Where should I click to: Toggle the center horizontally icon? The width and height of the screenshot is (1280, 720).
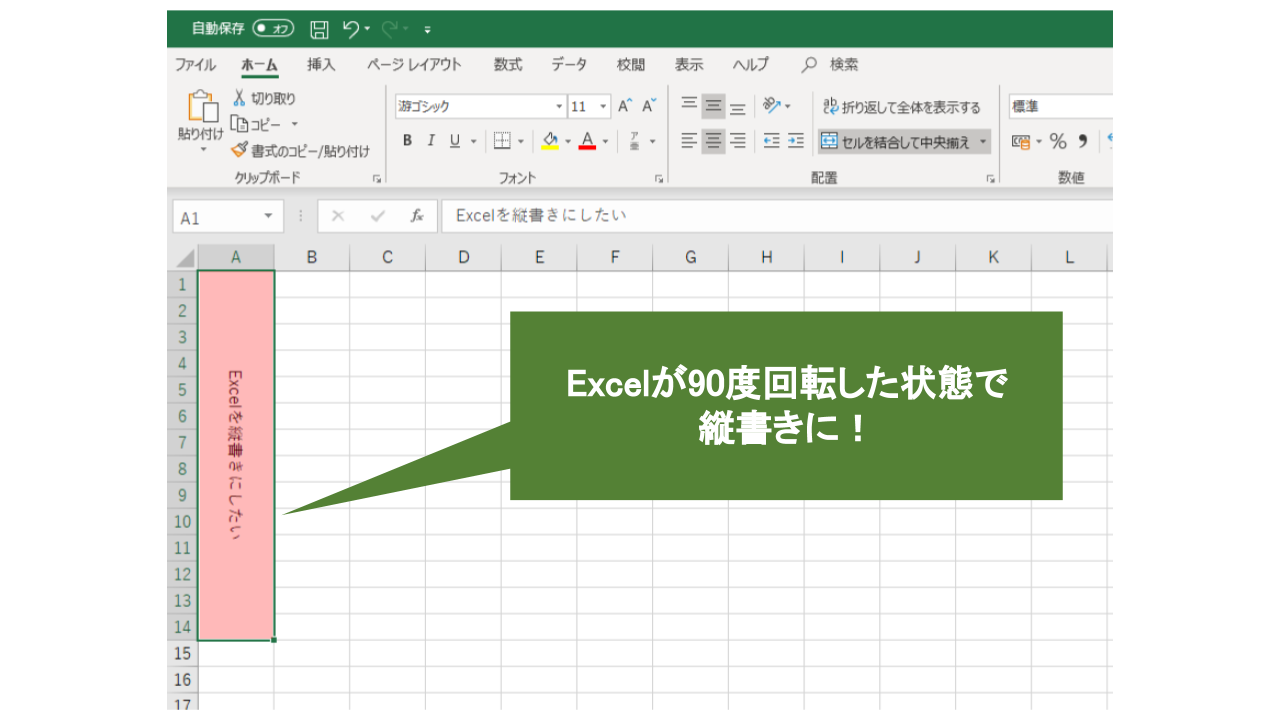(x=713, y=141)
